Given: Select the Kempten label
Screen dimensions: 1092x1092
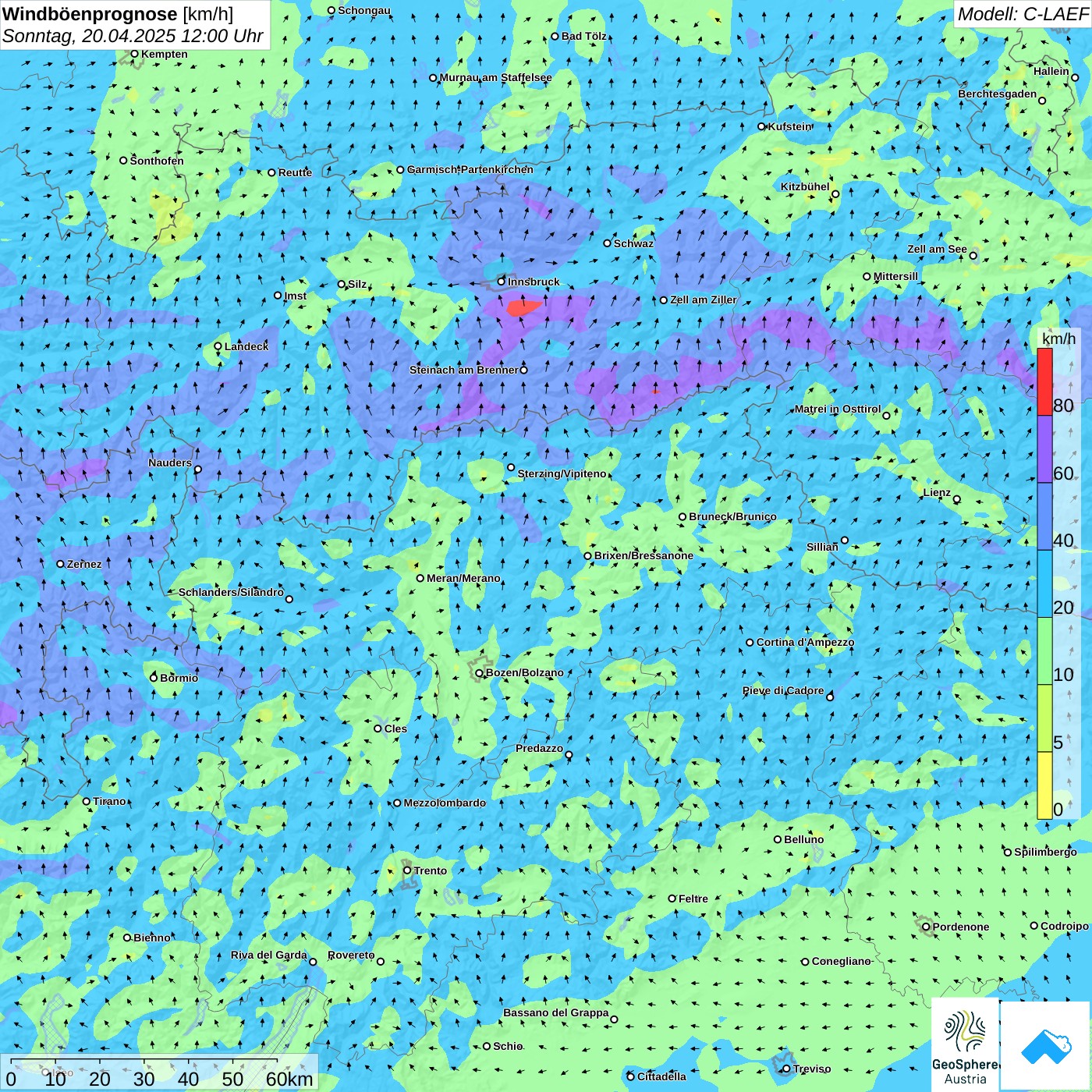Looking at the screenshot, I should (x=164, y=54).
